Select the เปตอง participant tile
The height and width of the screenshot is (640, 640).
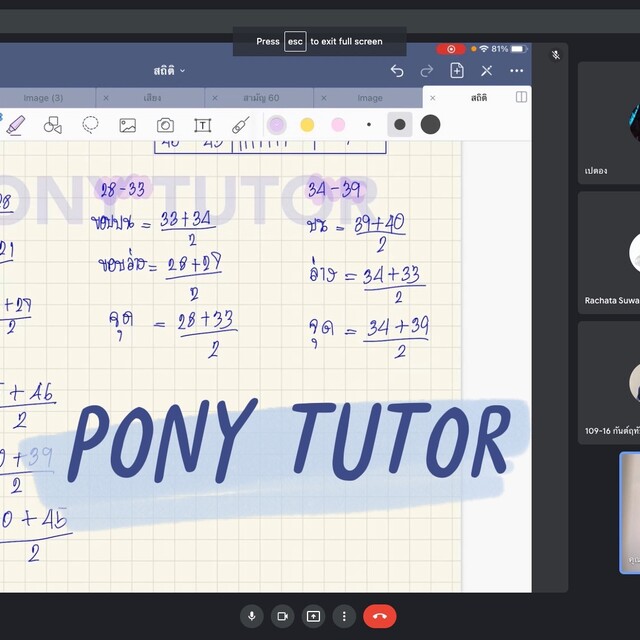[x=609, y=123]
